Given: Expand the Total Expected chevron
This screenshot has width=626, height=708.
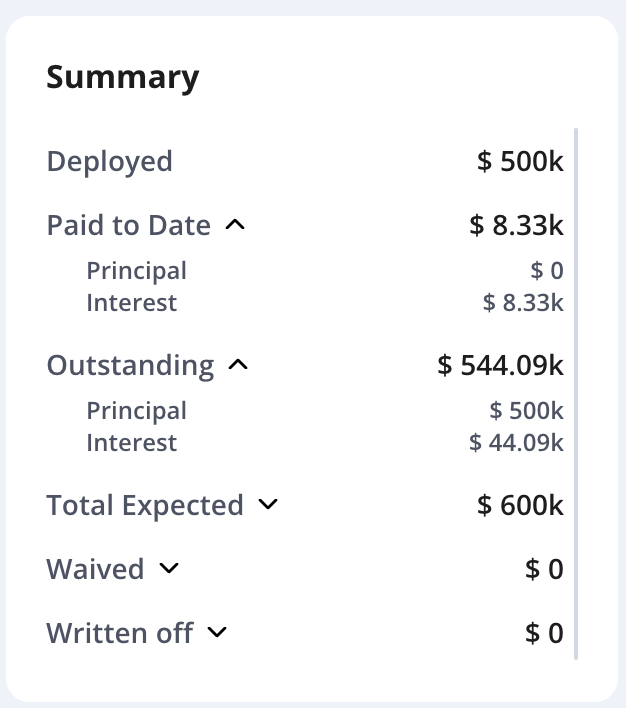Looking at the screenshot, I should click(x=267, y=505).
